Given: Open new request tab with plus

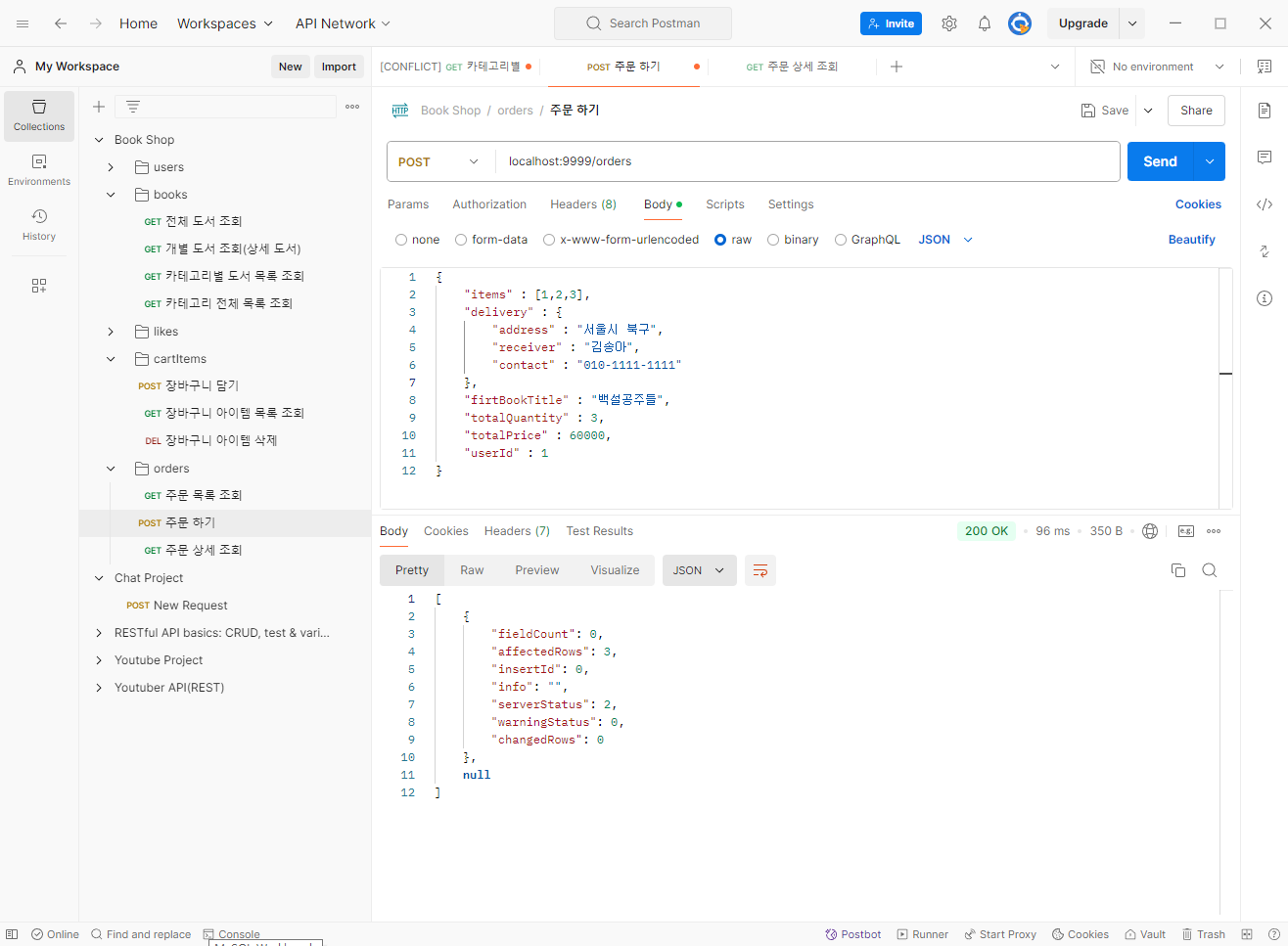Looking at the screenshot, I should [897, 67].
